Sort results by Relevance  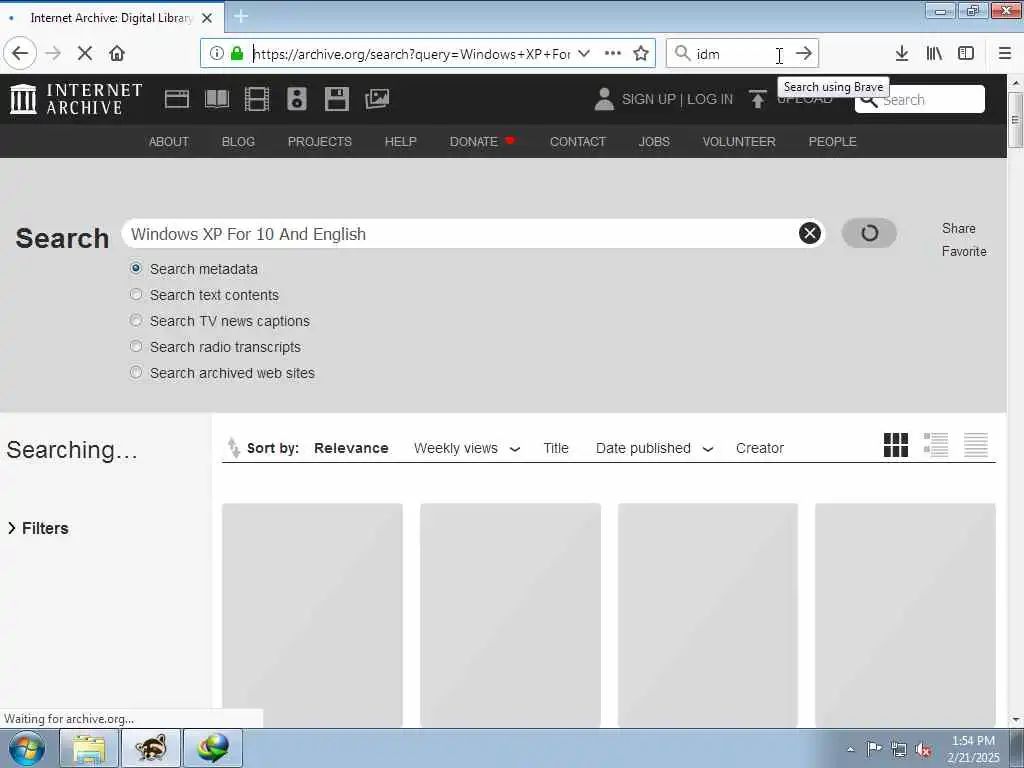pos(351,449)
